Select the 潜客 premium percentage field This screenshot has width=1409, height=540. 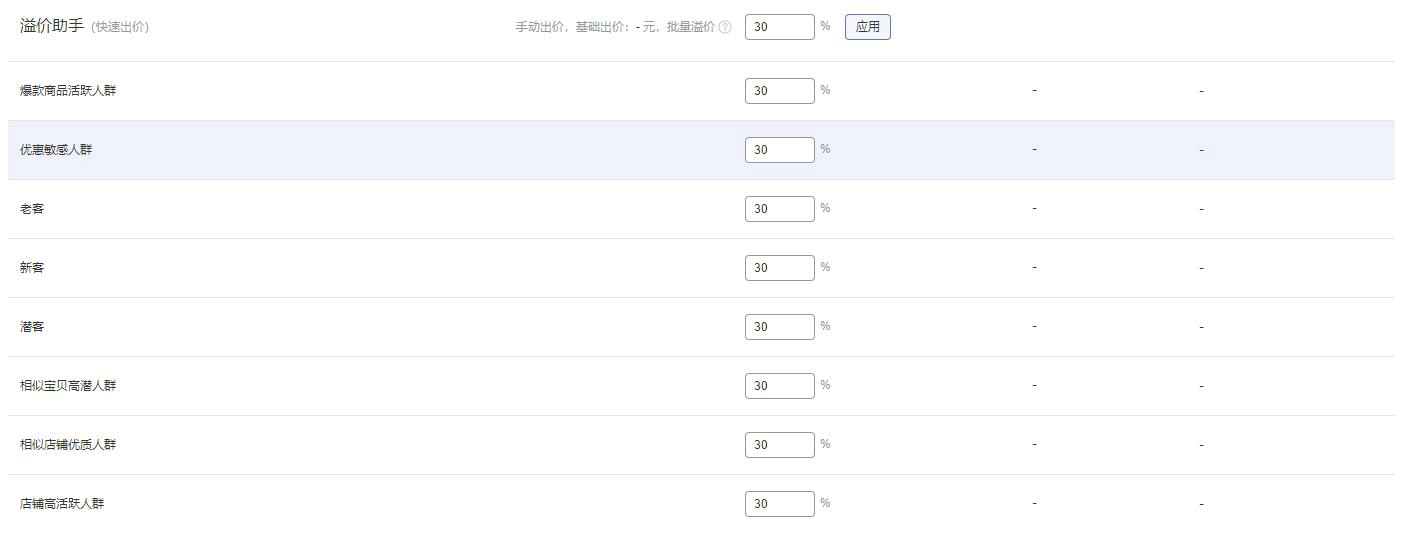click(x=779, y=327)
